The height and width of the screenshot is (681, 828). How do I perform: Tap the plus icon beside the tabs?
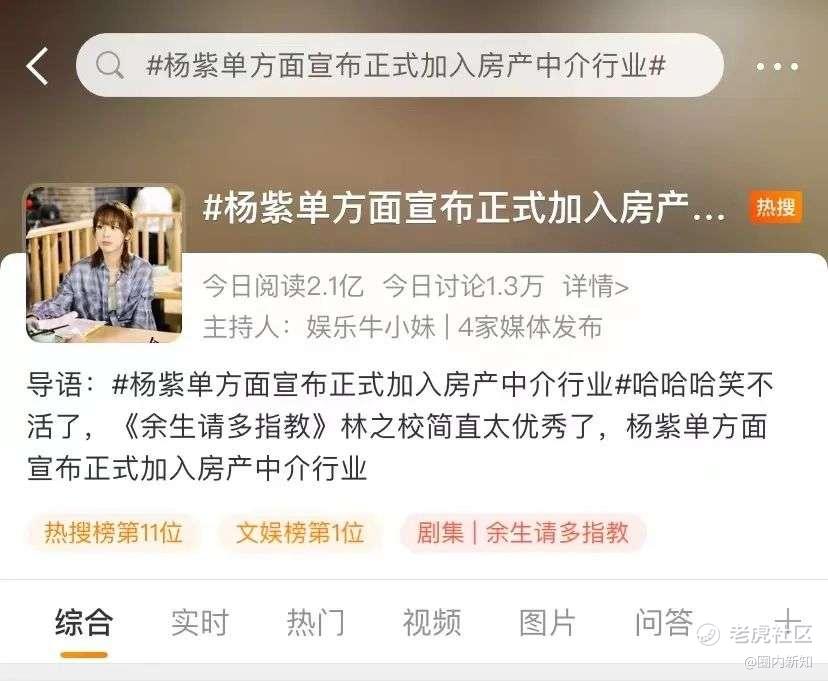(787, 622)
